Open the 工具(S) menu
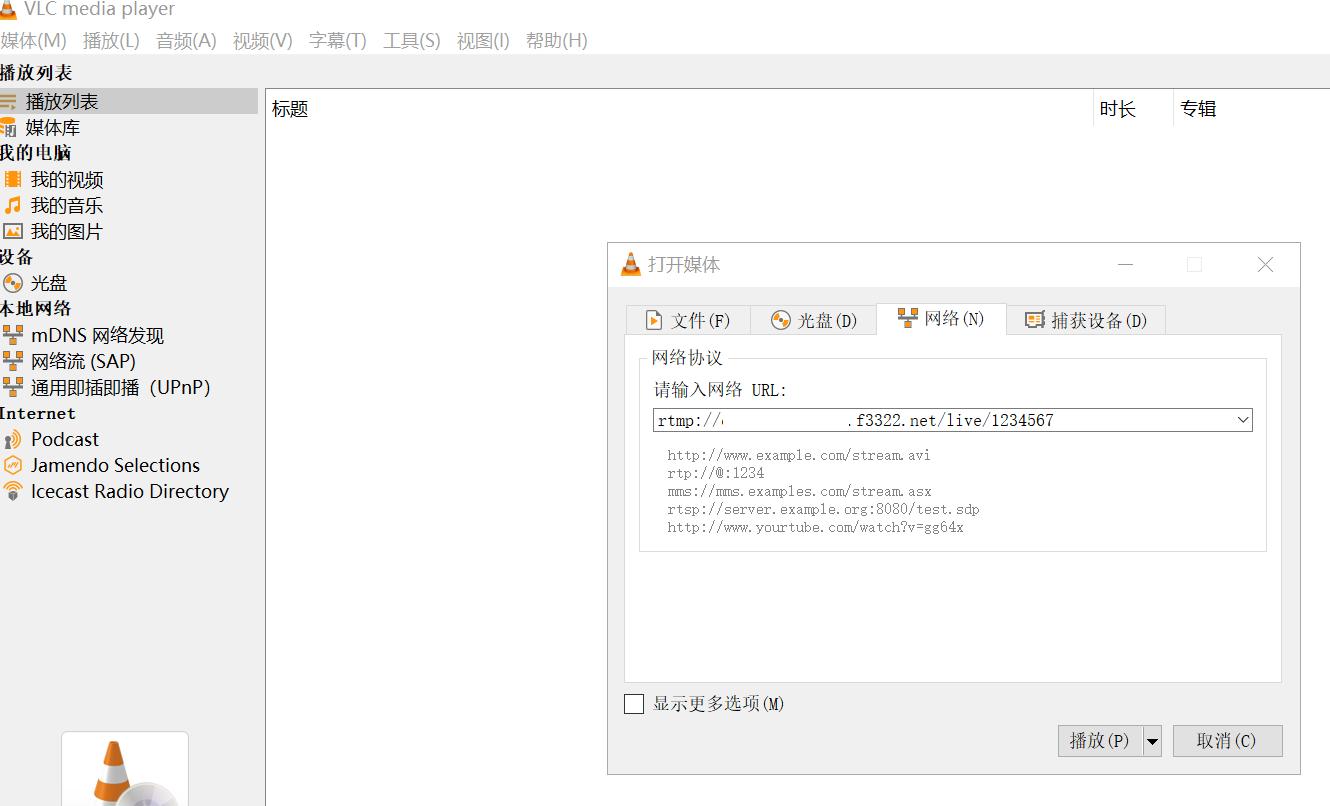The image size is (1330, 806). [x=410, y=41]
